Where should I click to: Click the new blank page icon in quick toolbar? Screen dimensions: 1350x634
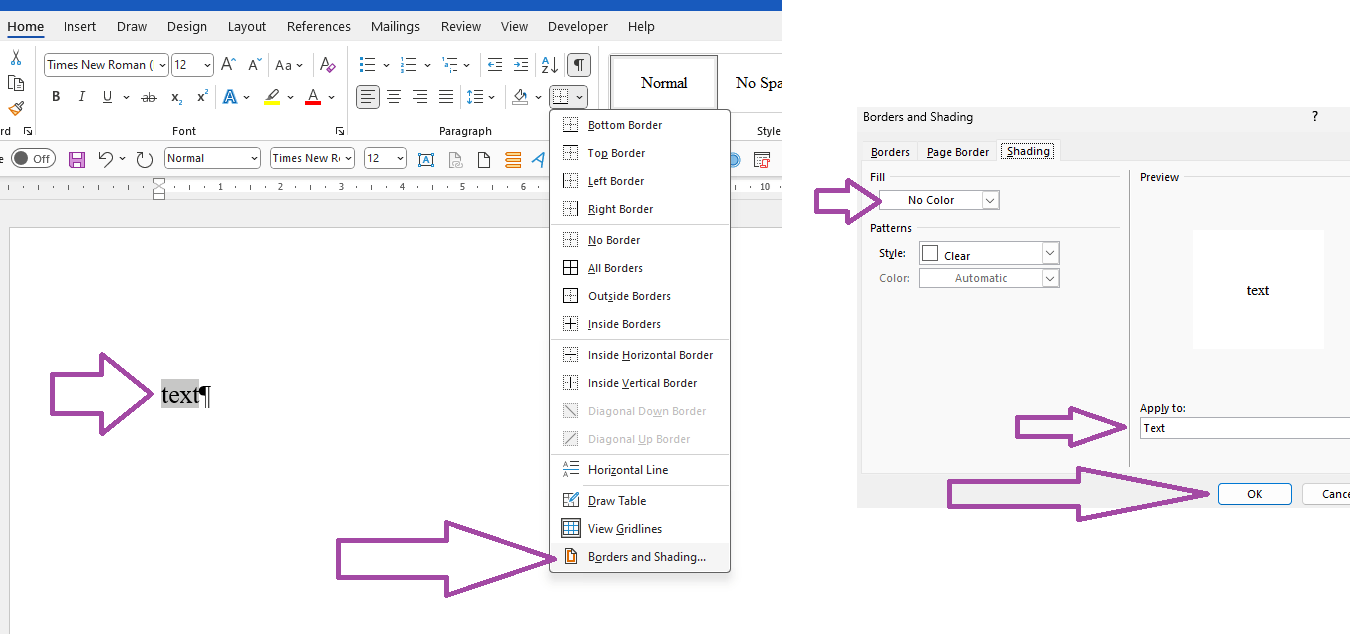[484, 159]
